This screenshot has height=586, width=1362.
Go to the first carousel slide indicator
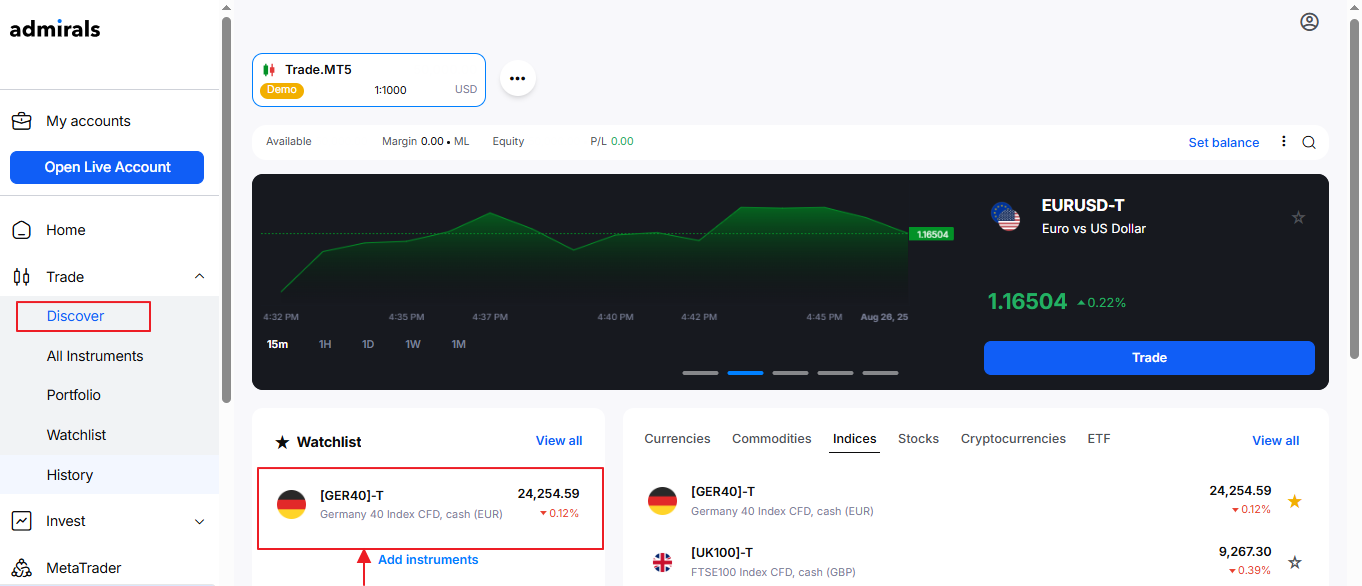pyautogui.click(x=700, y=373)
